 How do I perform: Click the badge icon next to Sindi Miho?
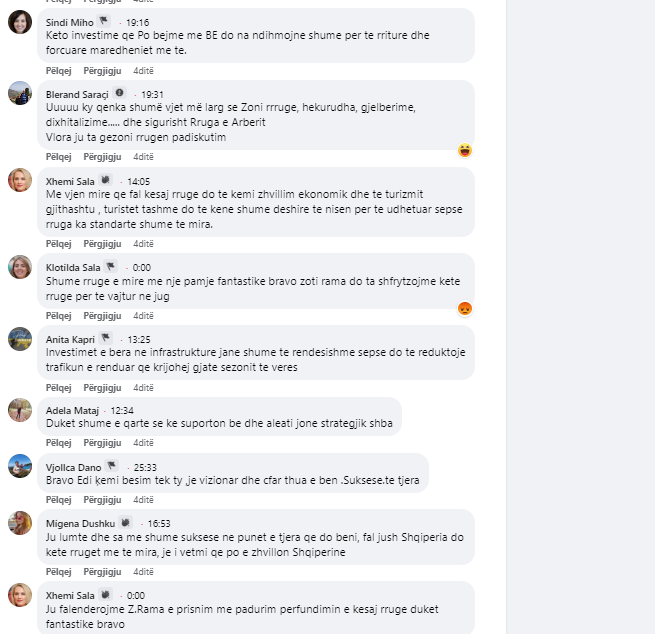click(103, 20)
